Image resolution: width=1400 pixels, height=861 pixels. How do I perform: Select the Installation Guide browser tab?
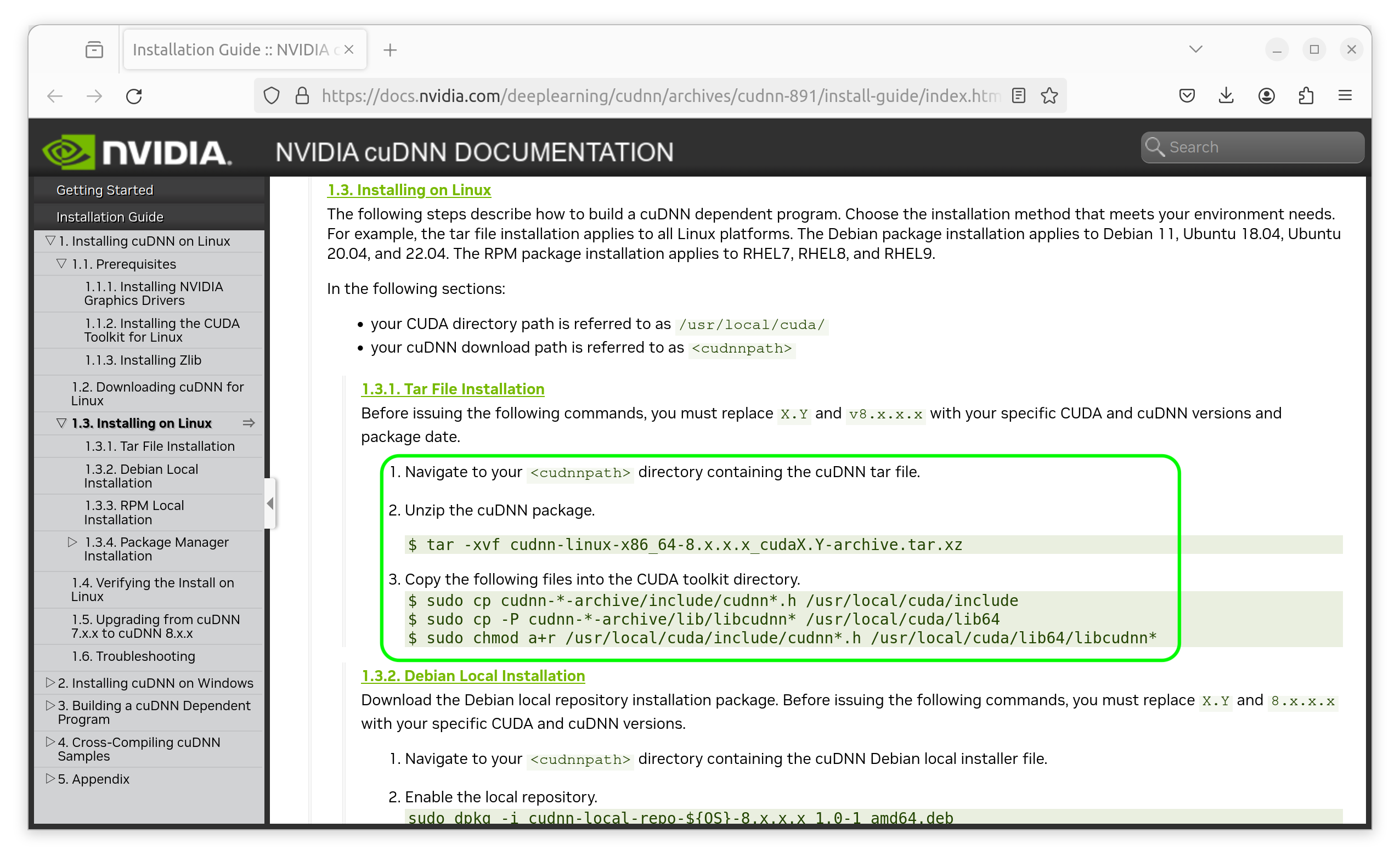click(x=245, y=49)
